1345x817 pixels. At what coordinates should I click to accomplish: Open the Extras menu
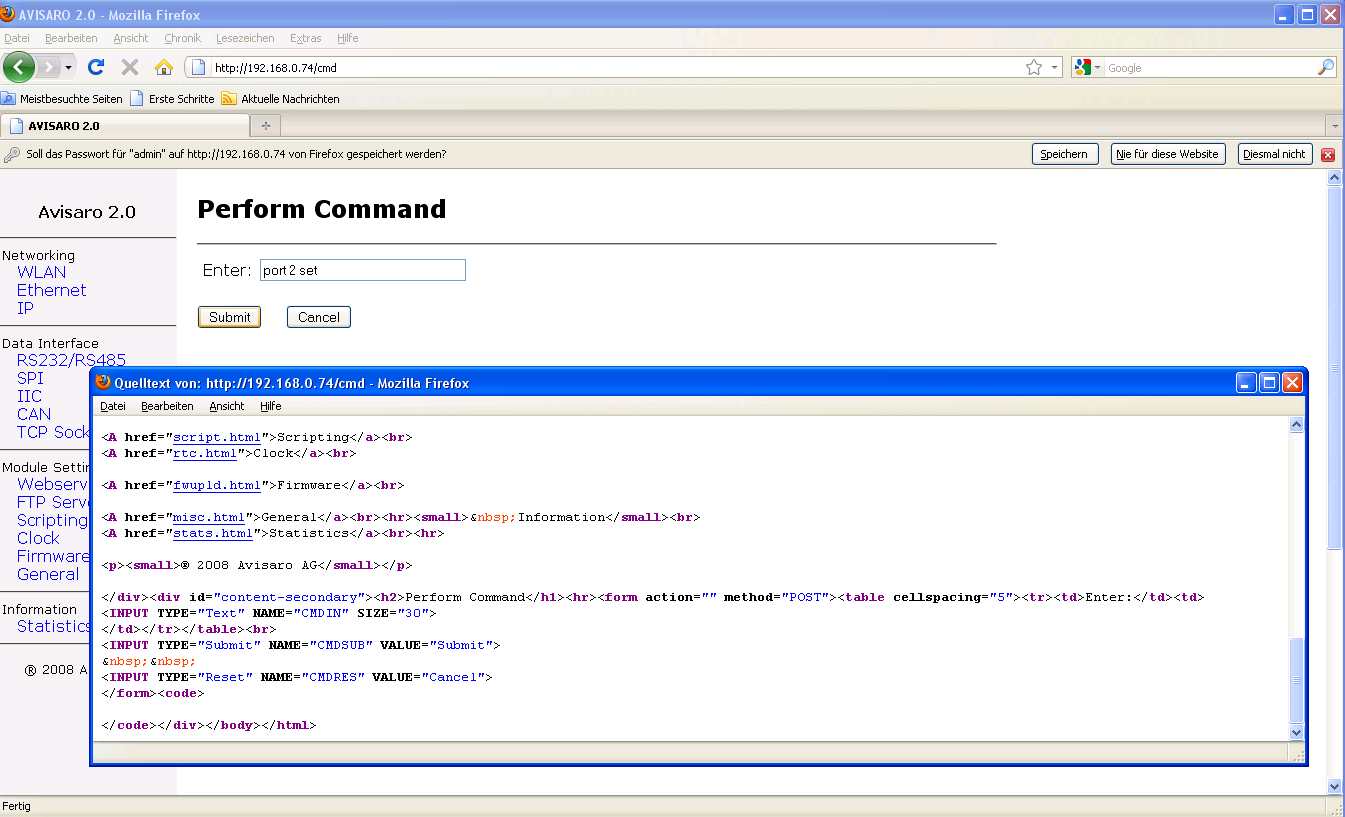[x=306, y=38]
